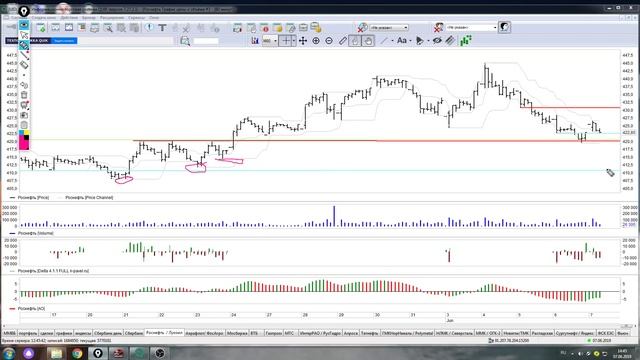Select the ruler measure tool
Screen dimensions: 640x360
[342, 40]
